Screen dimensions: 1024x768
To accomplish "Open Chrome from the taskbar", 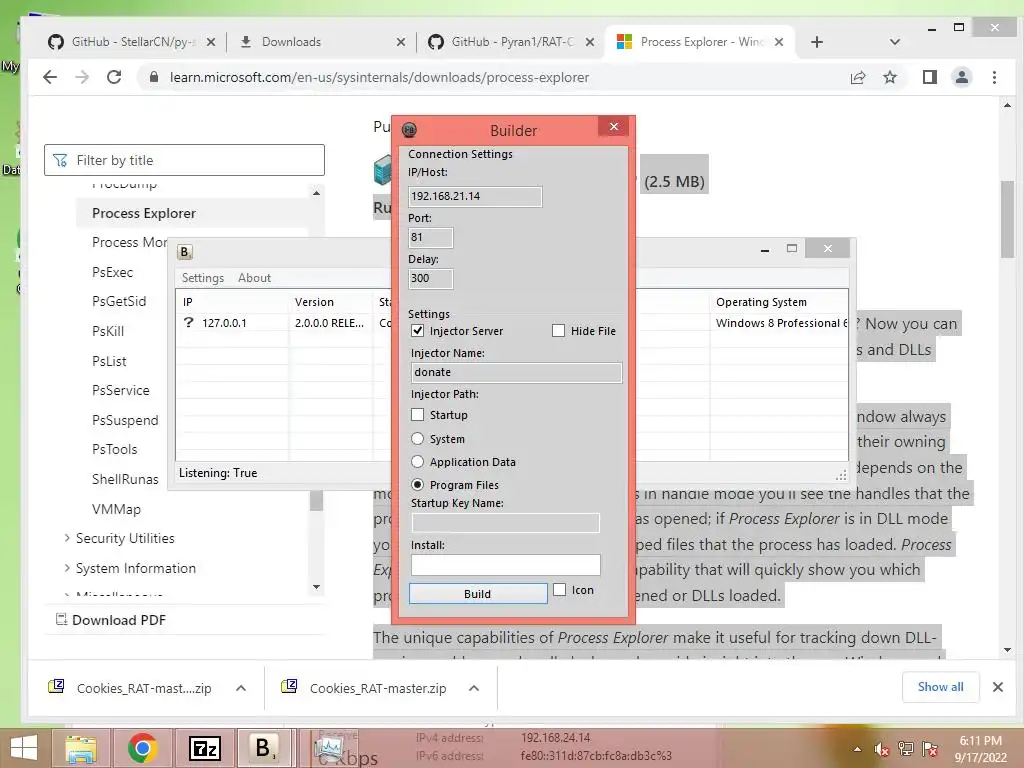I will point(142,748).
